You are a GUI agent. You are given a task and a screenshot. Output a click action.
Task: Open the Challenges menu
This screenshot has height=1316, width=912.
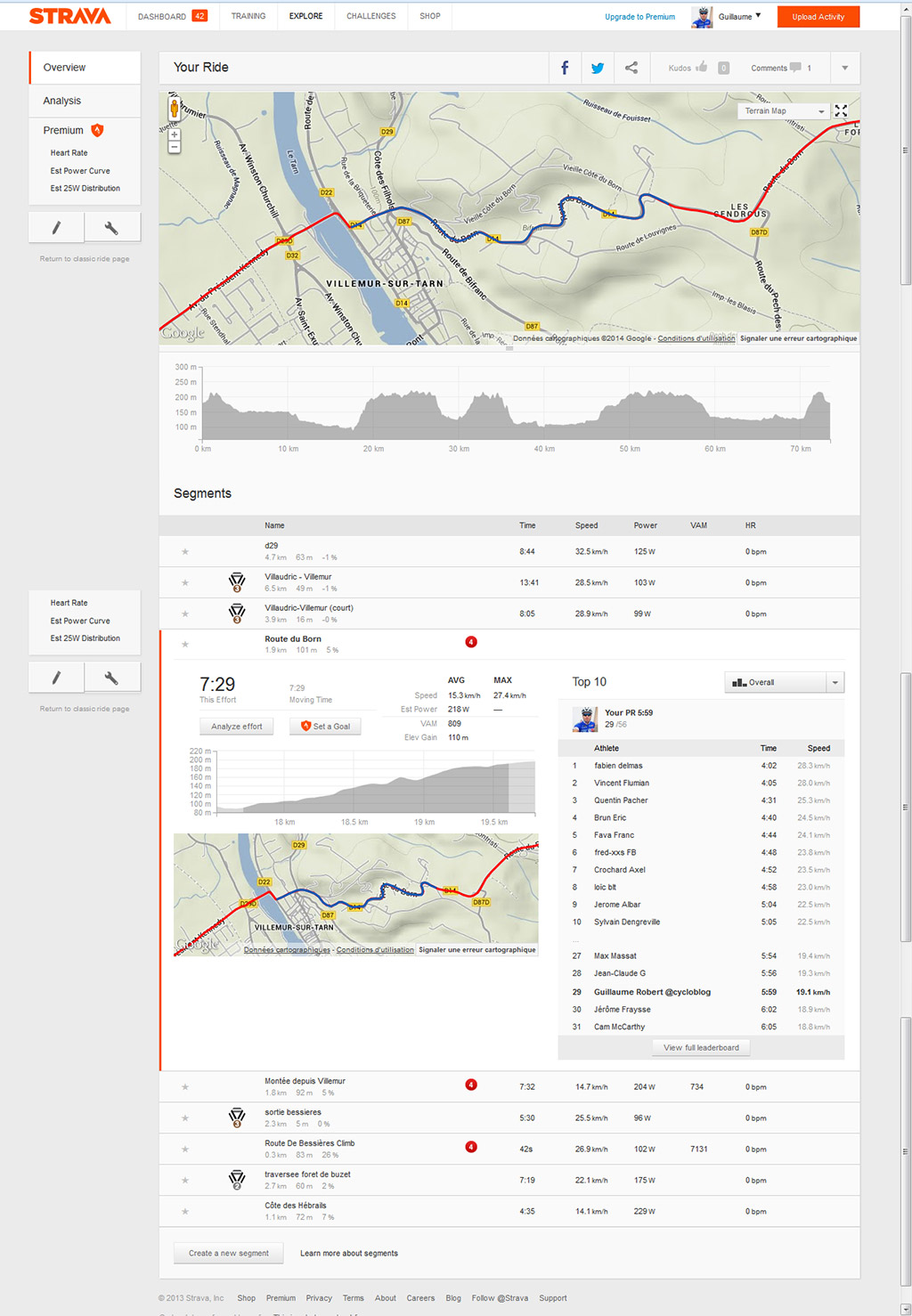[371, 16]
